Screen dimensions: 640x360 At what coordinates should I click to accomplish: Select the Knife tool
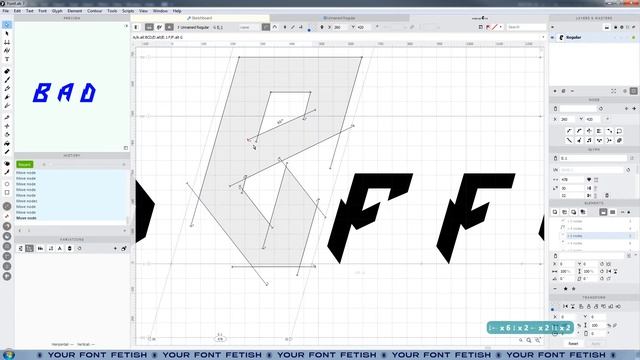coord(7,117)
